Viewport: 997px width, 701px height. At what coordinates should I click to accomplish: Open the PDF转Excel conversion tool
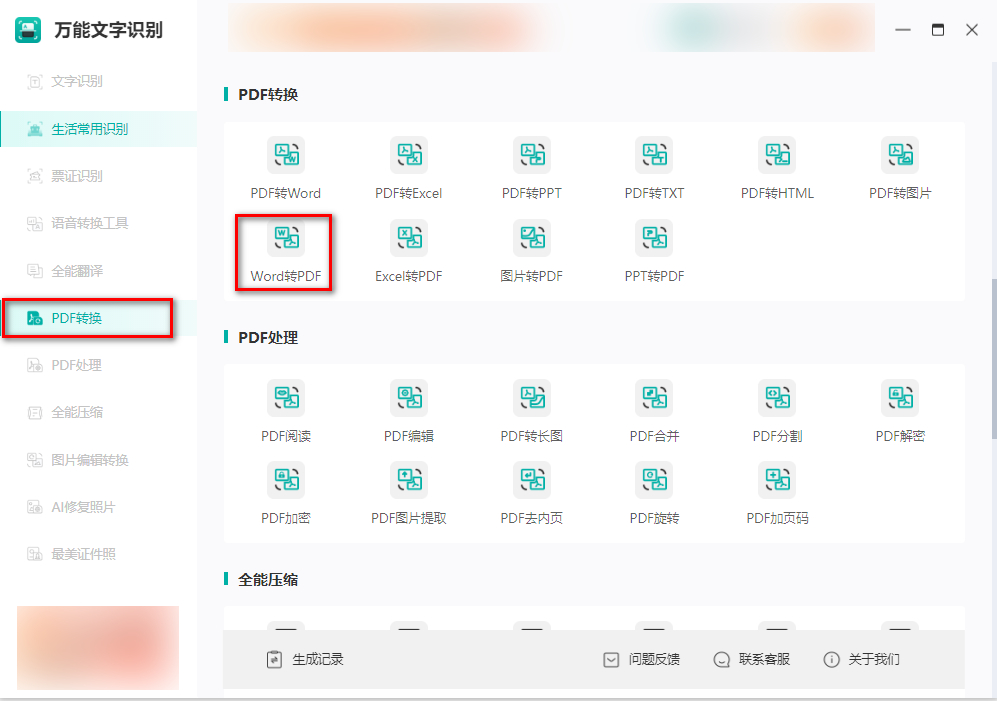pyautogui.click(x=409, y=167)
